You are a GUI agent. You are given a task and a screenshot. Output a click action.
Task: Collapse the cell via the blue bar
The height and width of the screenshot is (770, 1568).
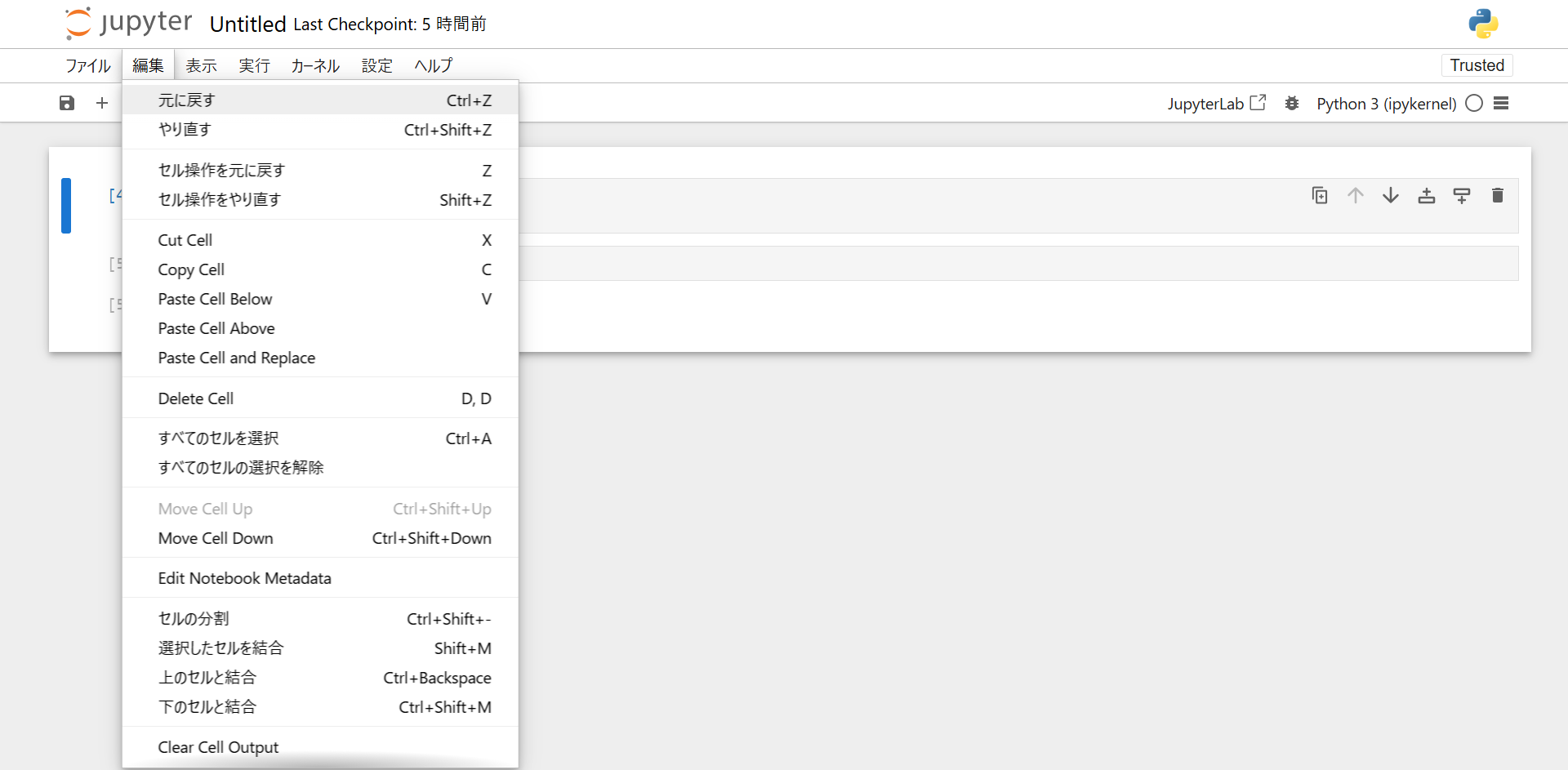pyautogui.click(x=65, y=206)
